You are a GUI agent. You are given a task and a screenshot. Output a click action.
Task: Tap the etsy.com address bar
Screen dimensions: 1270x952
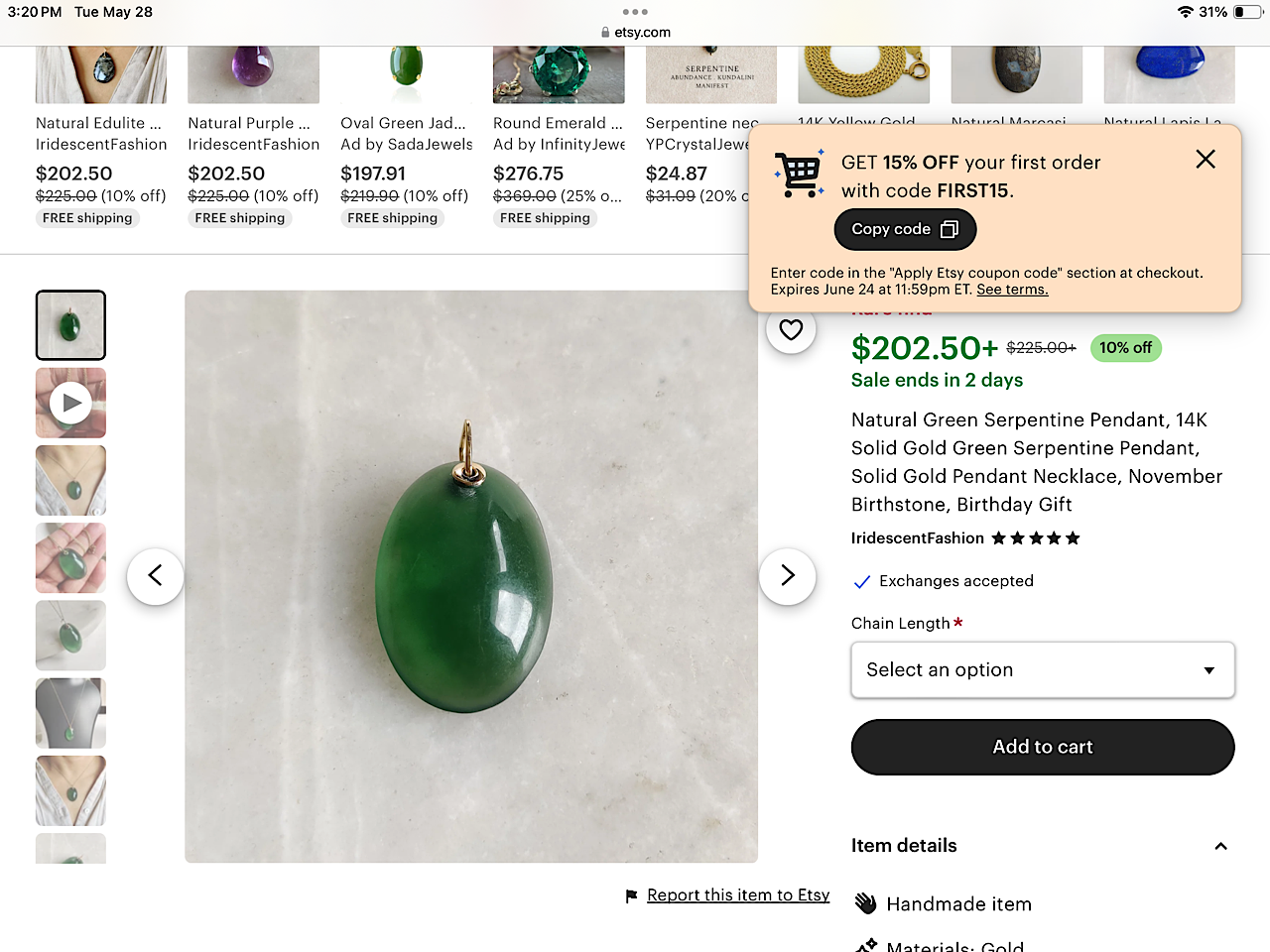[636, 32]
